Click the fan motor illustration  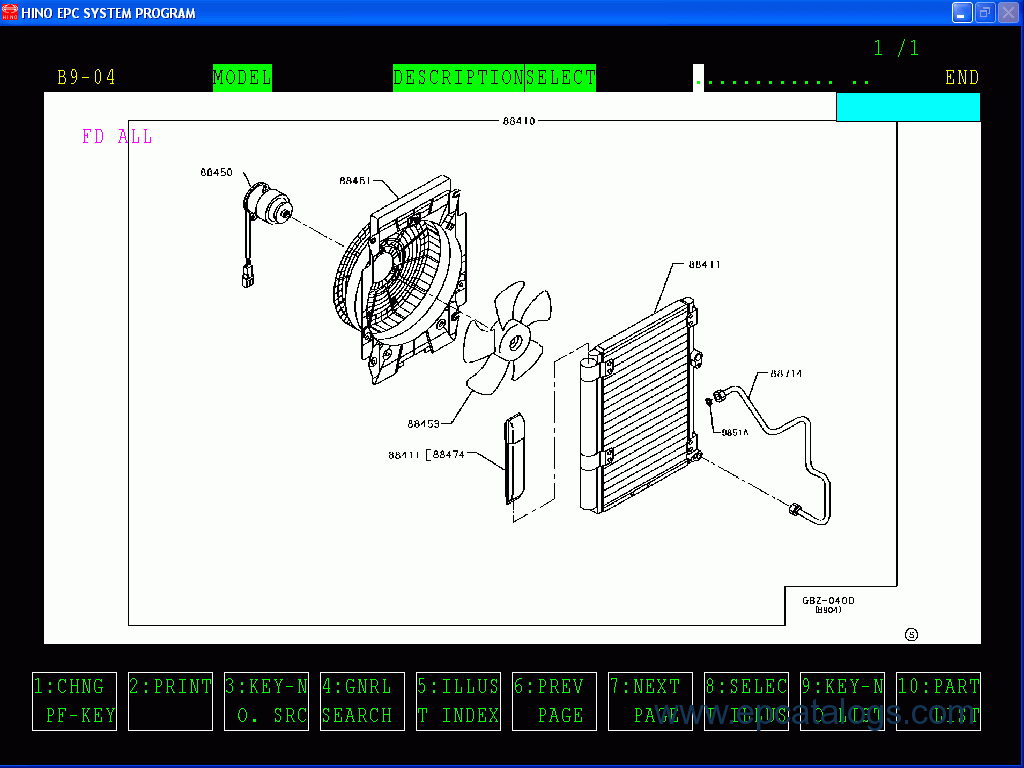coord(267,204)
